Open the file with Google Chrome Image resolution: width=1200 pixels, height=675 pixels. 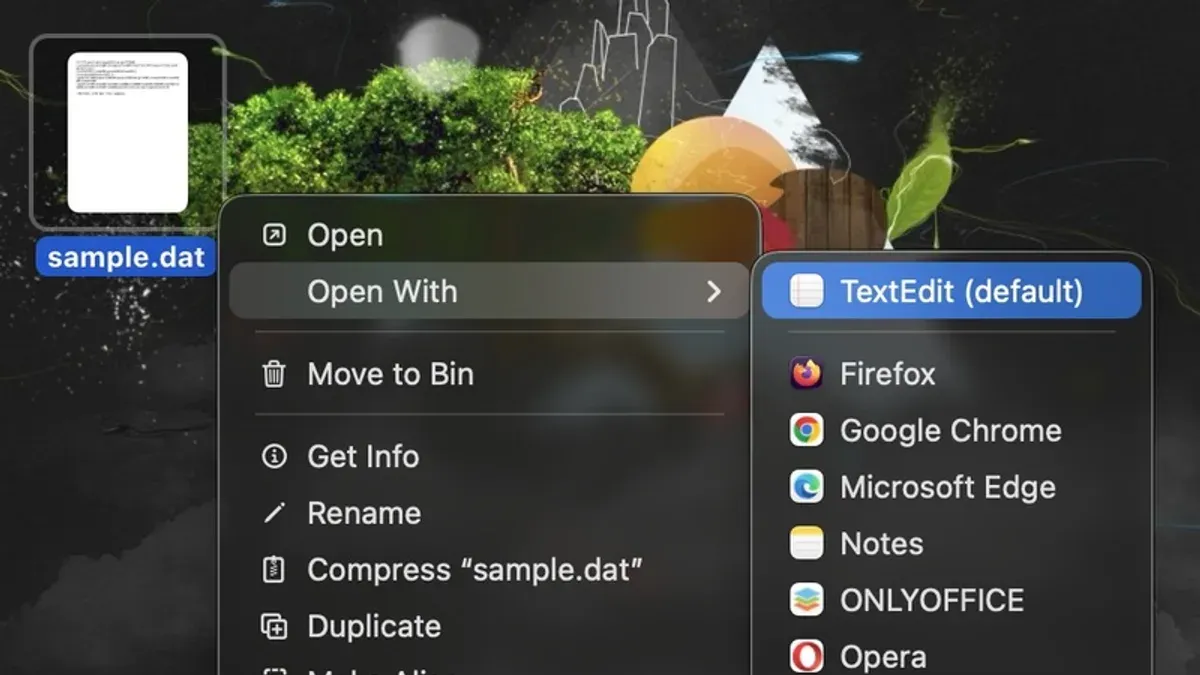[951, 431]
